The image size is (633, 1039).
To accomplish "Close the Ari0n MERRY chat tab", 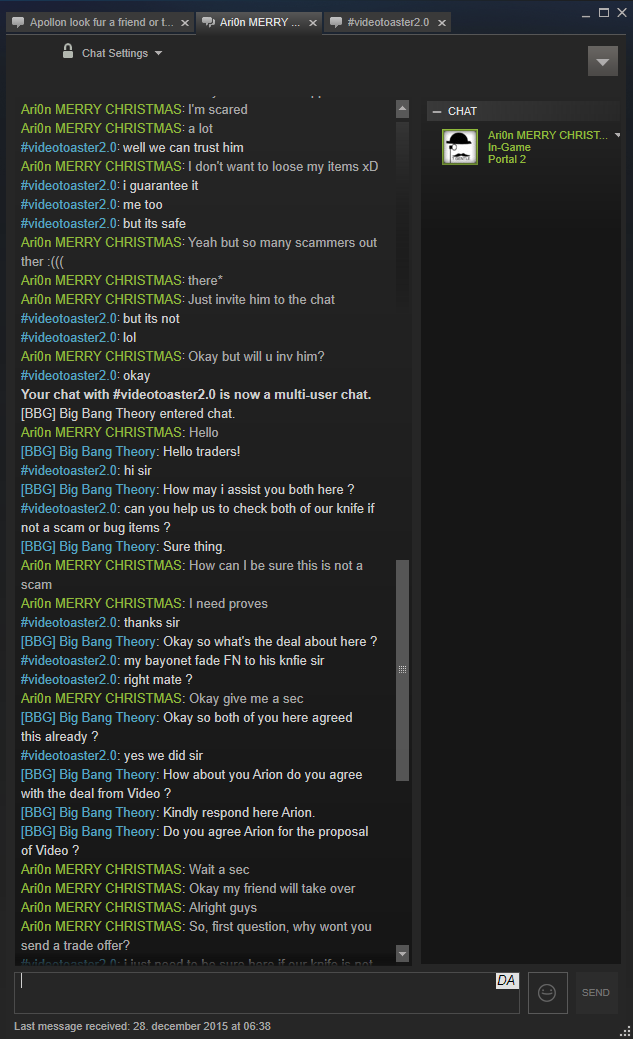I will (313, 23).
